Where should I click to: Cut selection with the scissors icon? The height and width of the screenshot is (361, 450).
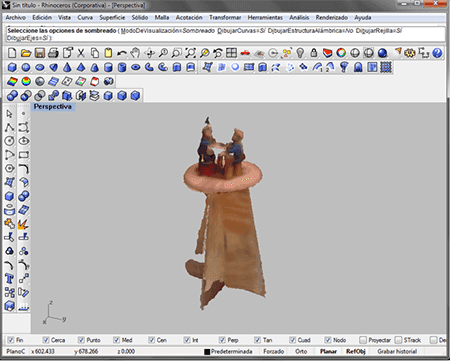[x=81, y=53]
